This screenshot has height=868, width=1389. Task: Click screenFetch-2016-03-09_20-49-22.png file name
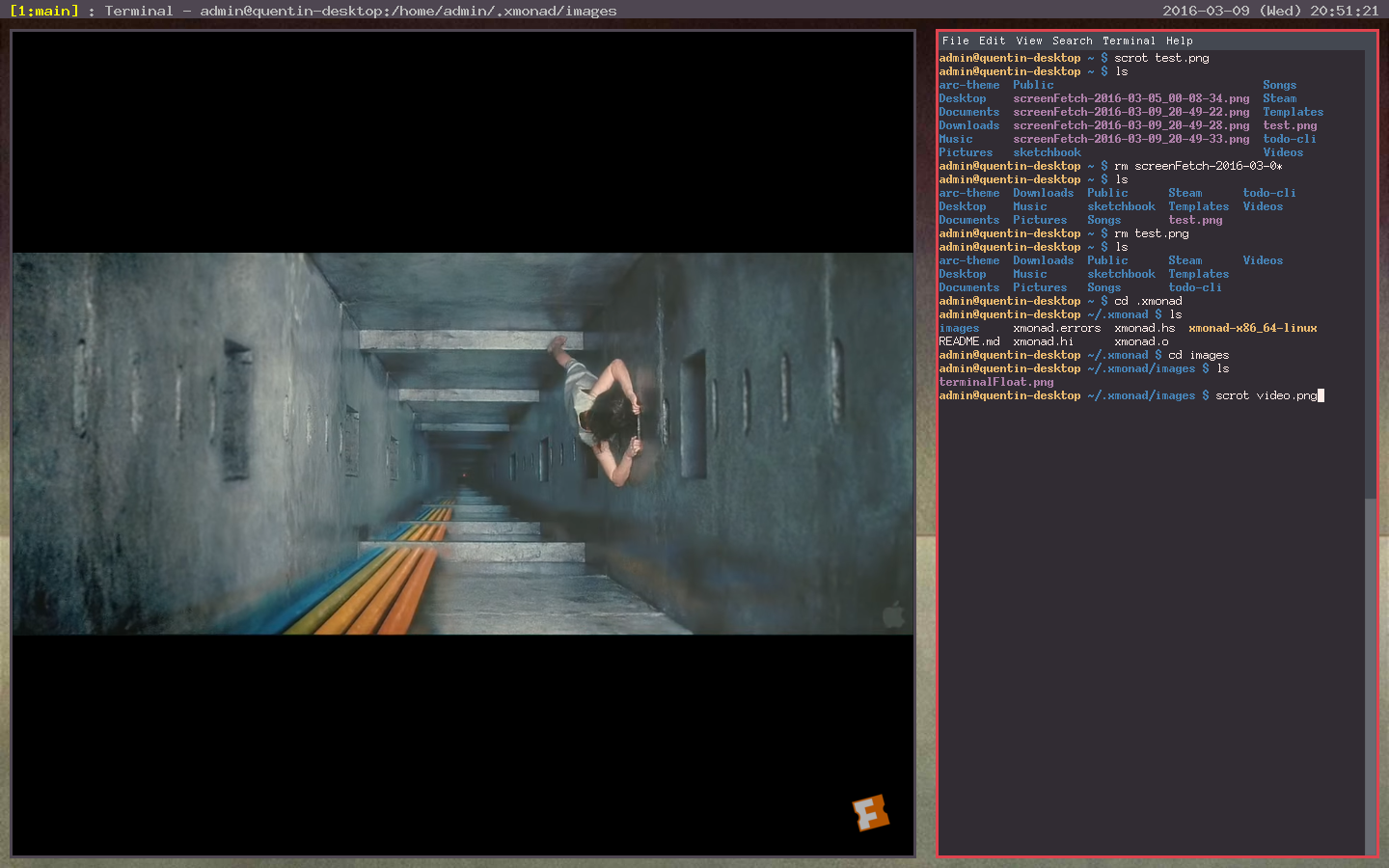(x=1130, y=112)
